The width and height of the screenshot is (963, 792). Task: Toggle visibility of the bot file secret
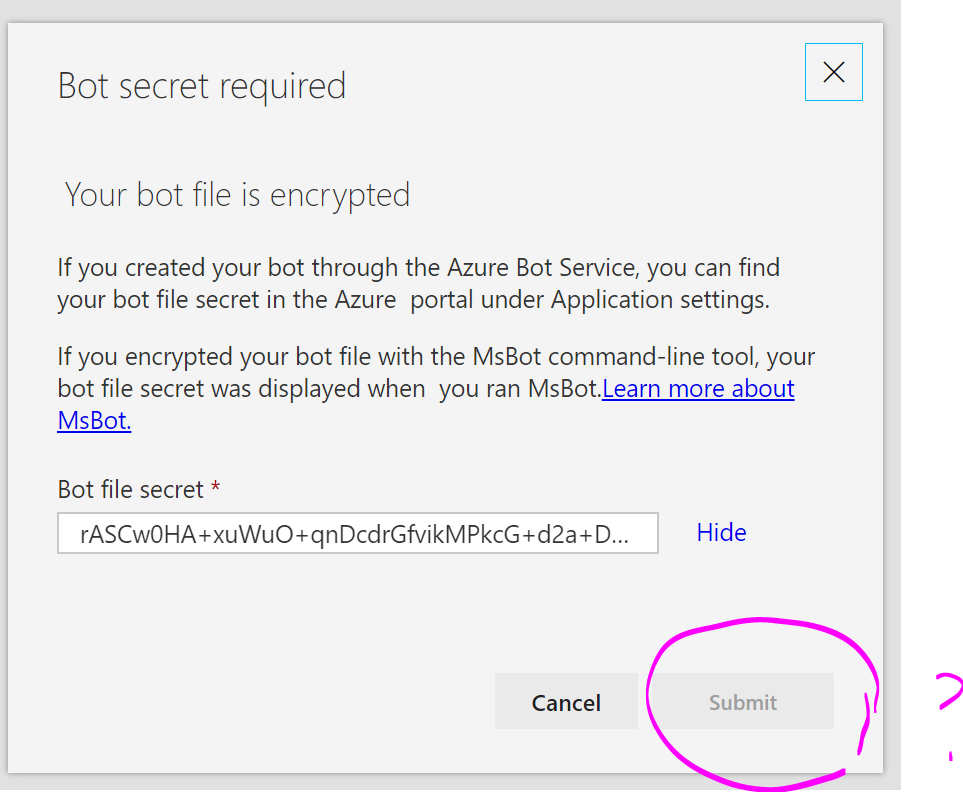(721, 532)
